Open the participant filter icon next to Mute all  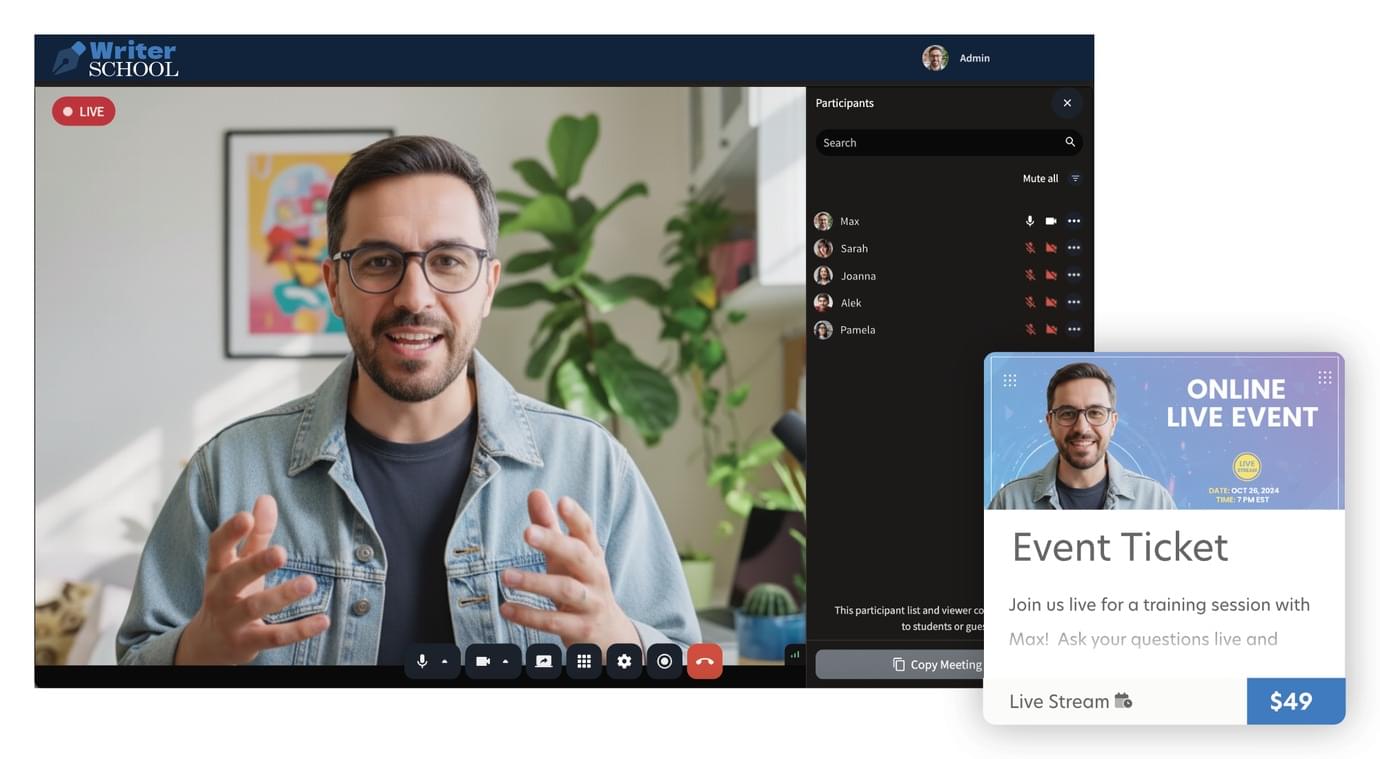click(1073, 176)
